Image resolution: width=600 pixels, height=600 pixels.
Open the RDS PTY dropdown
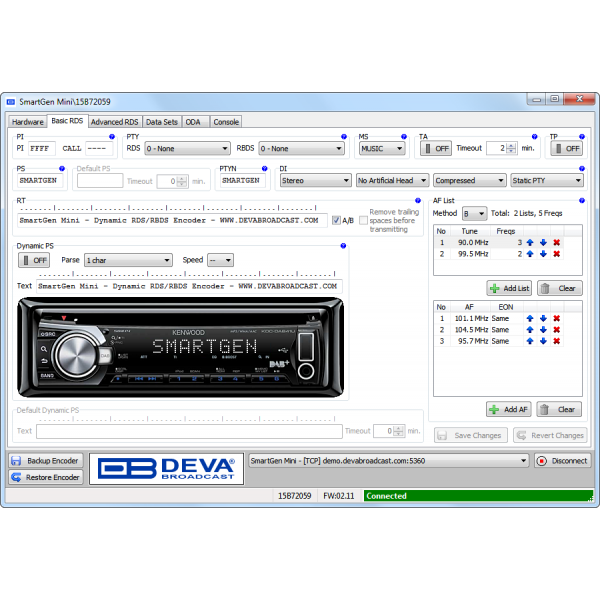coord(188,148)
